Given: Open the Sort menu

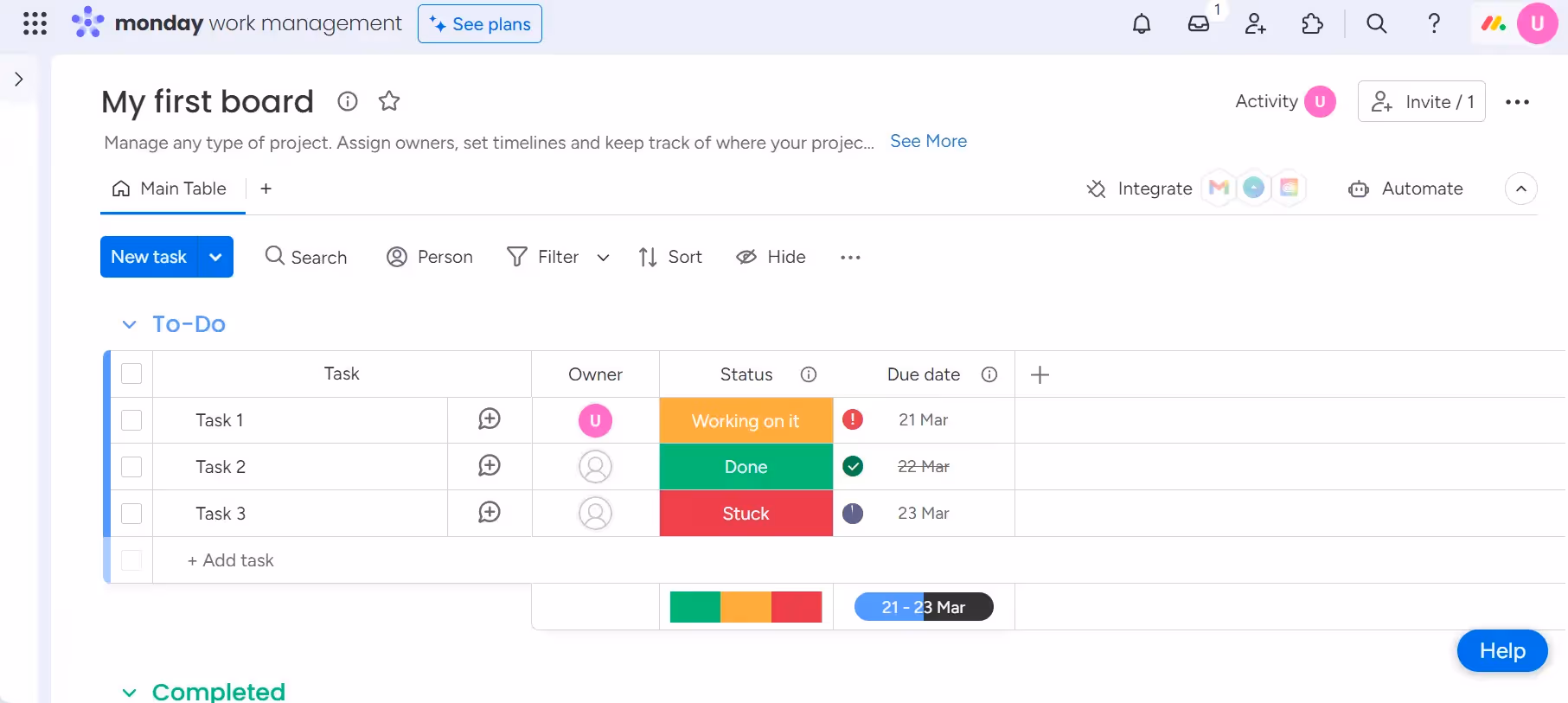Looking at the screenshot, I should [670, 257].
